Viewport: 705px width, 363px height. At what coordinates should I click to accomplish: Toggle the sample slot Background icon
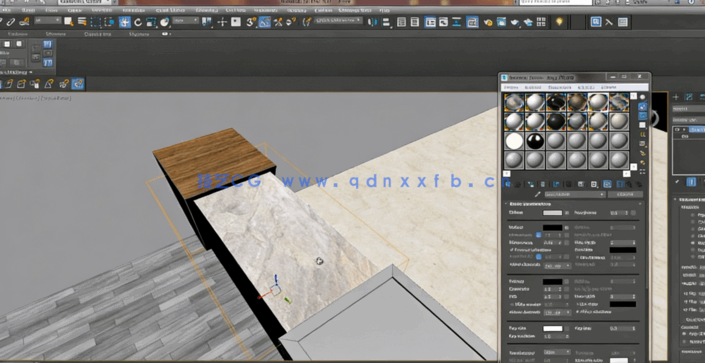643,116
